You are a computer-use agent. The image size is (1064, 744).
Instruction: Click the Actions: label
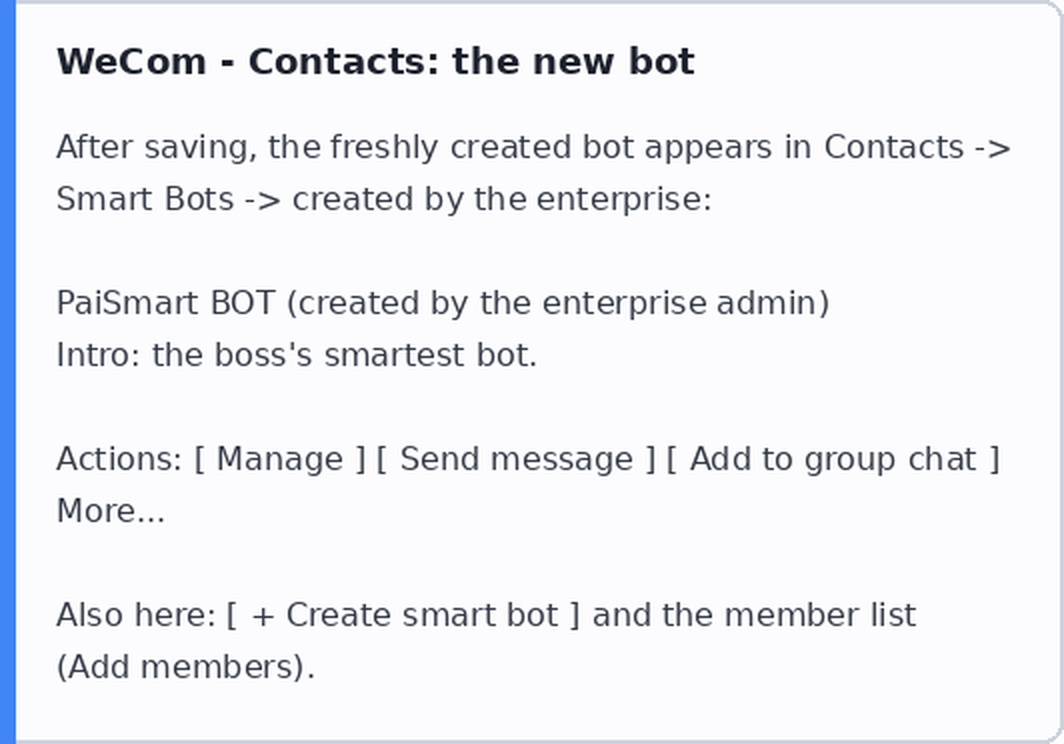click(119, 460)
